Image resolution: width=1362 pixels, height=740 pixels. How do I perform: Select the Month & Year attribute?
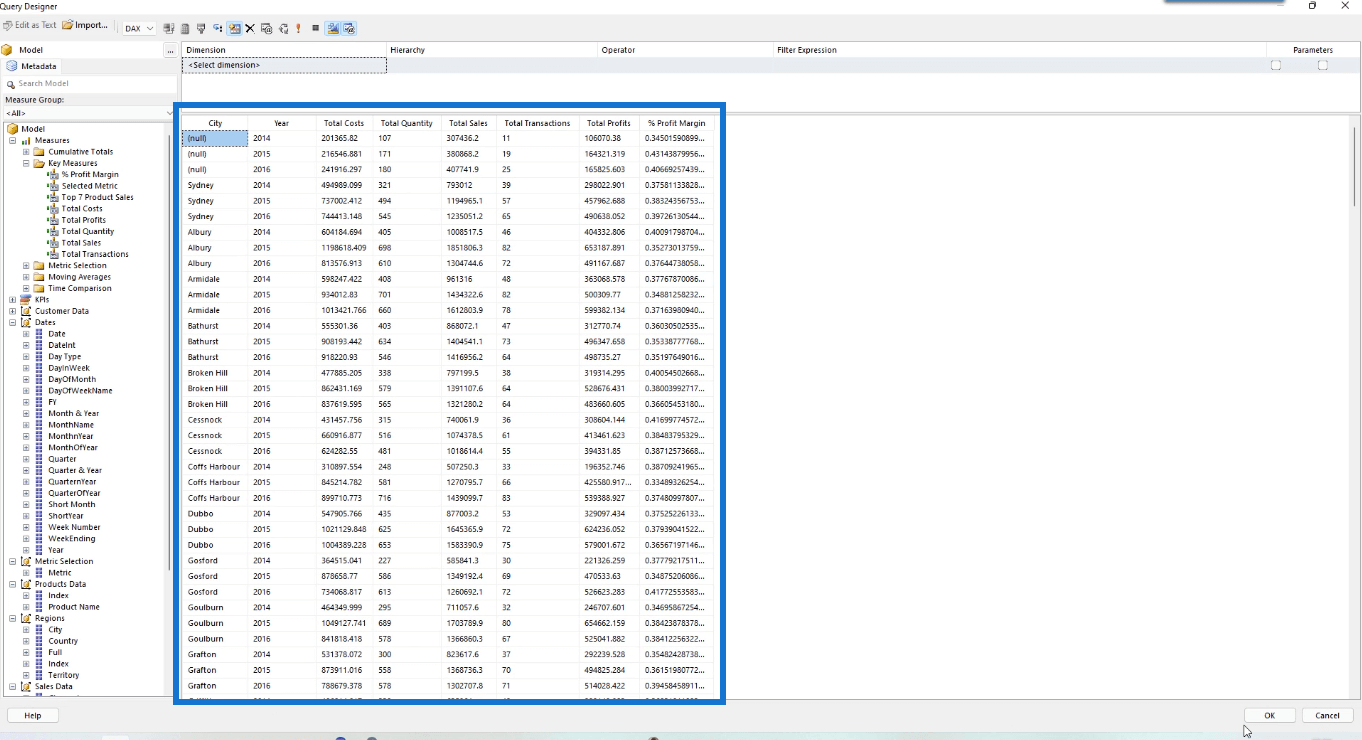coord(73,413)
